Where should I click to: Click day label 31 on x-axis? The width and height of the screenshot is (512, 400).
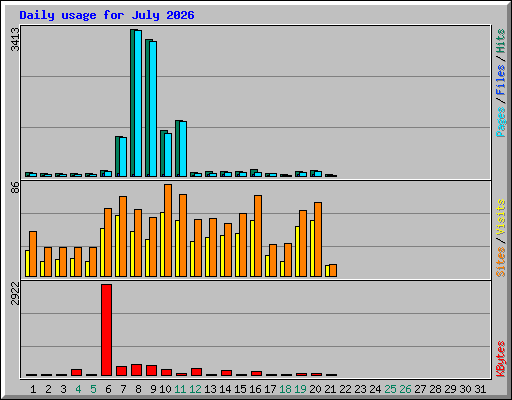(x=480, y=389)
